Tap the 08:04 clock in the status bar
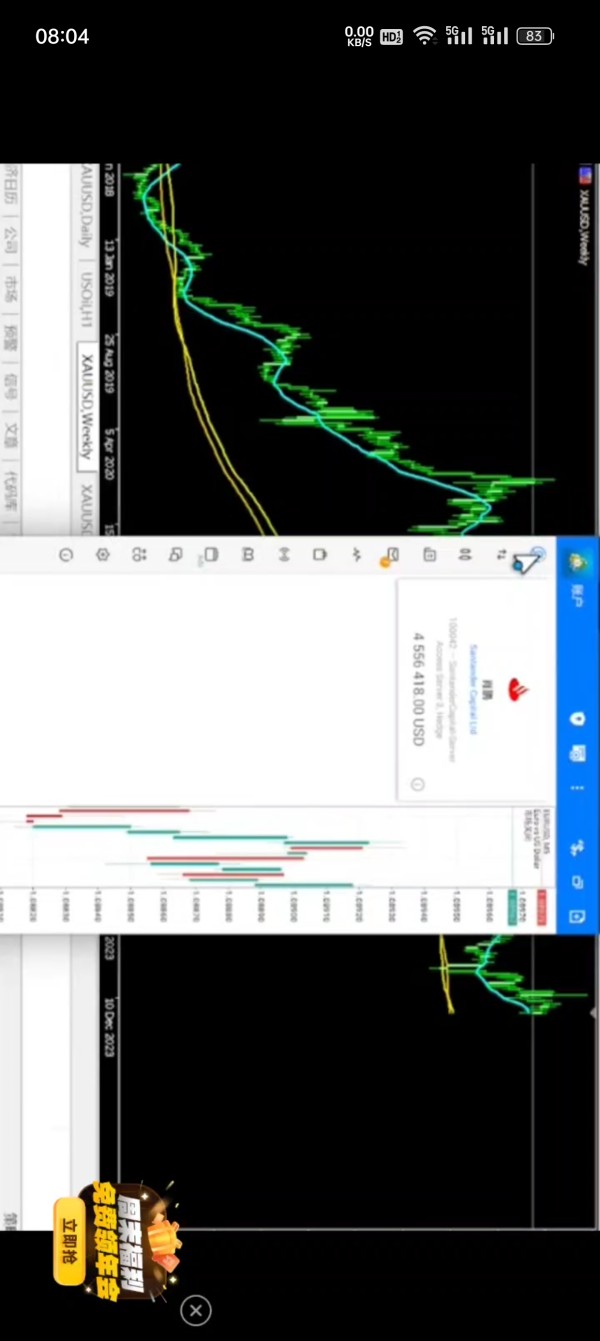The height and width of the screenshot is (1341, 600). click(62, 36)
